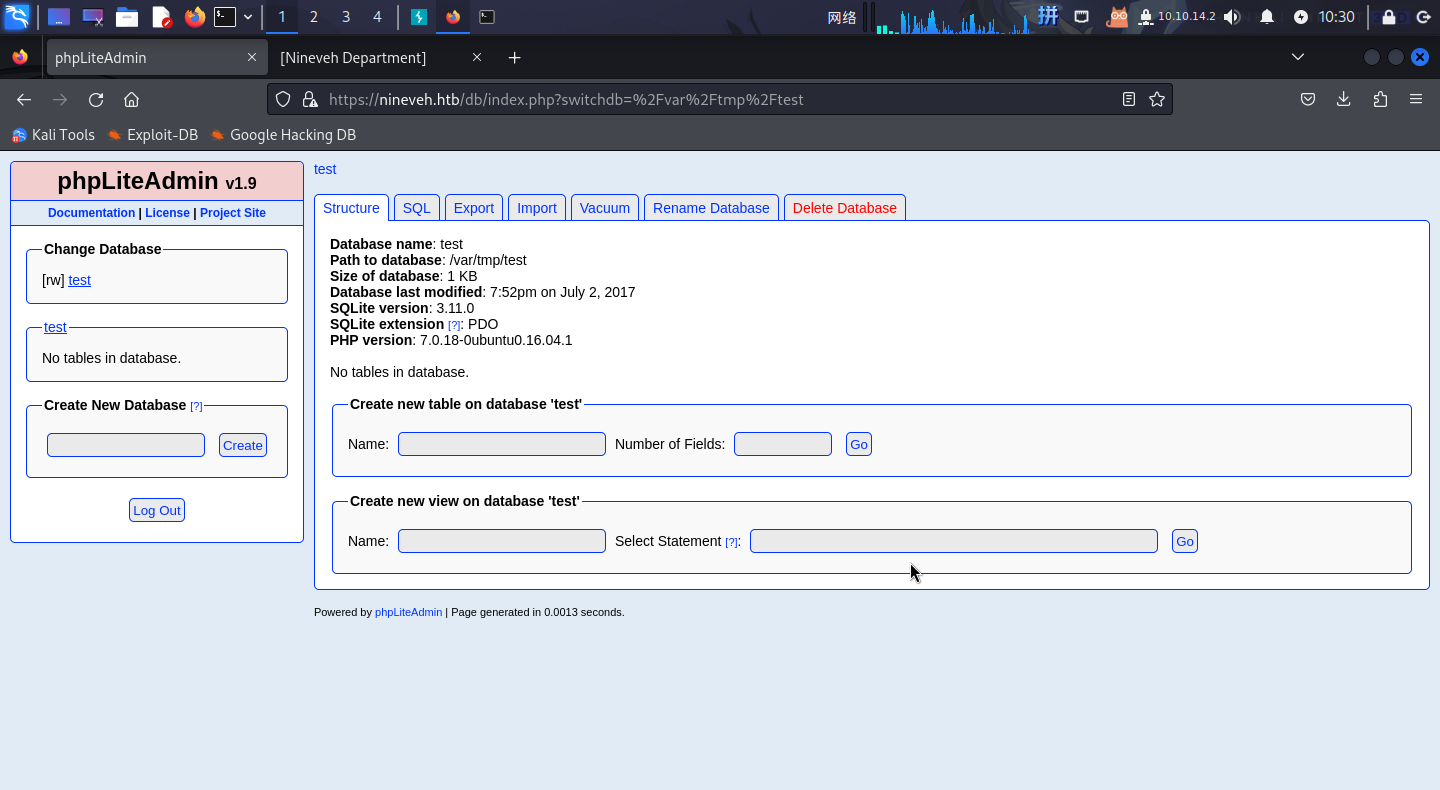Screen dimensions: 1440x790
Task: Close the Nineveh Department tab
Action: click(477, 58)
